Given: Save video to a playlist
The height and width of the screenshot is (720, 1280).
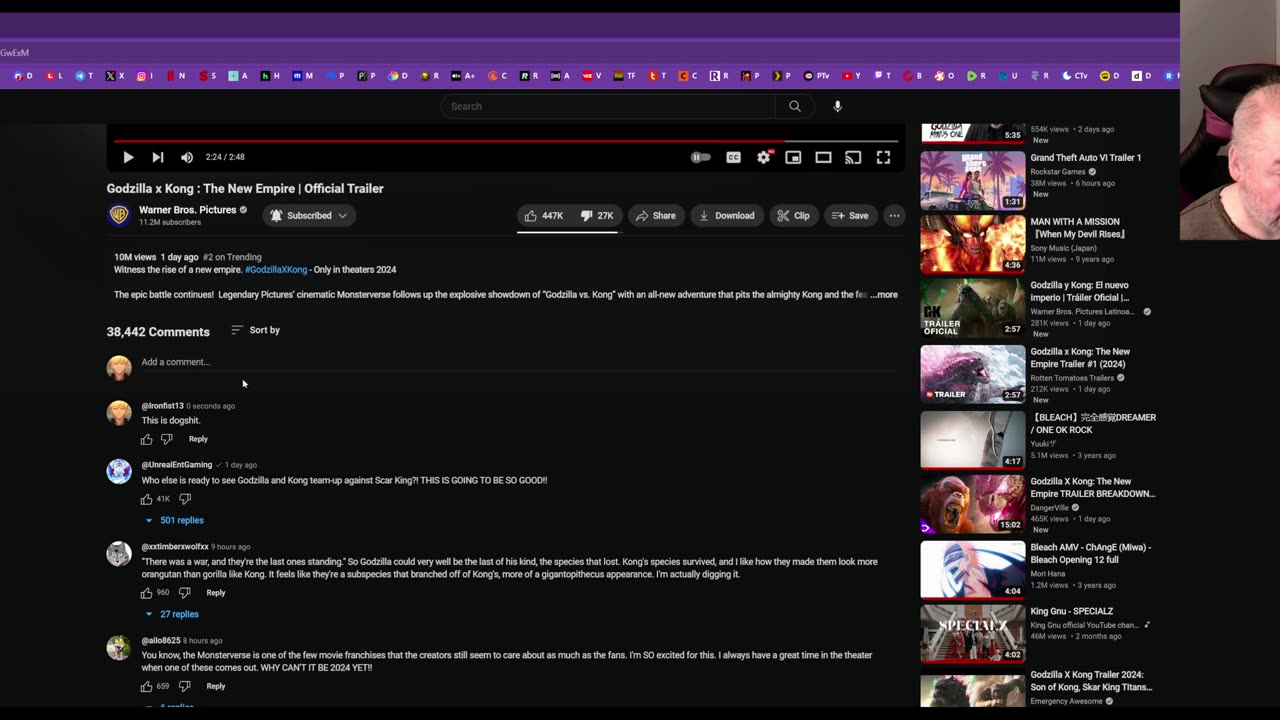Looking at the screenshot, I should point(850,215).
